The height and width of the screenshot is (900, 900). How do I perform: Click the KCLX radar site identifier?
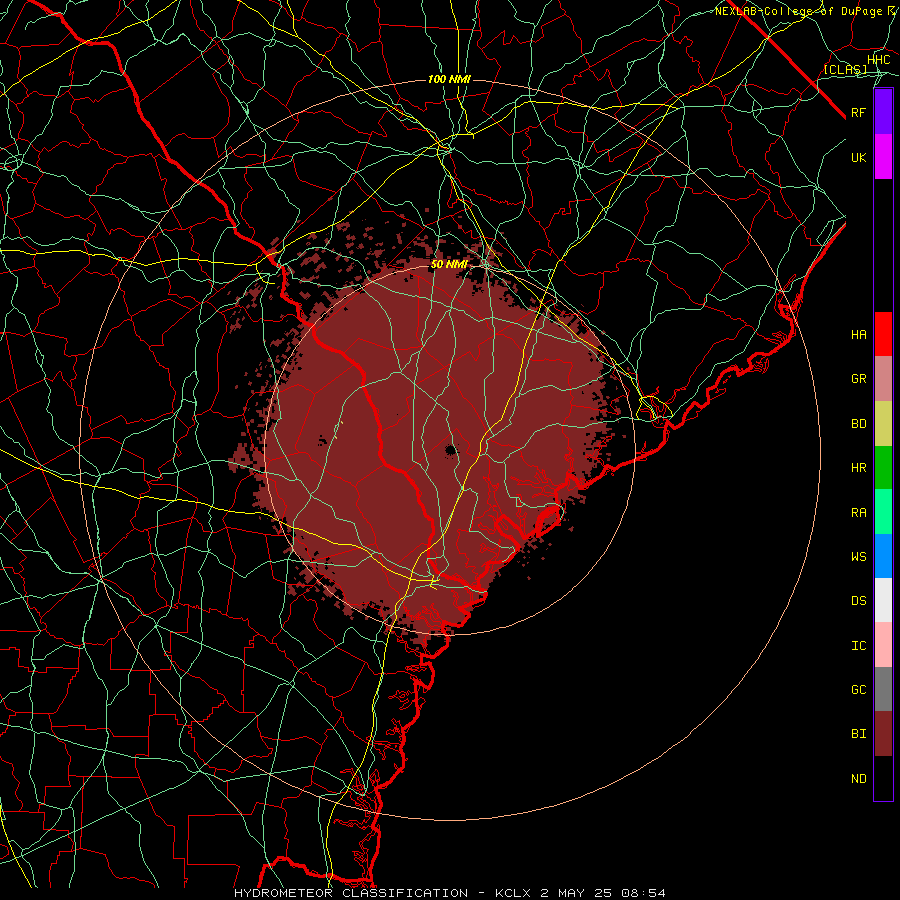513,893
